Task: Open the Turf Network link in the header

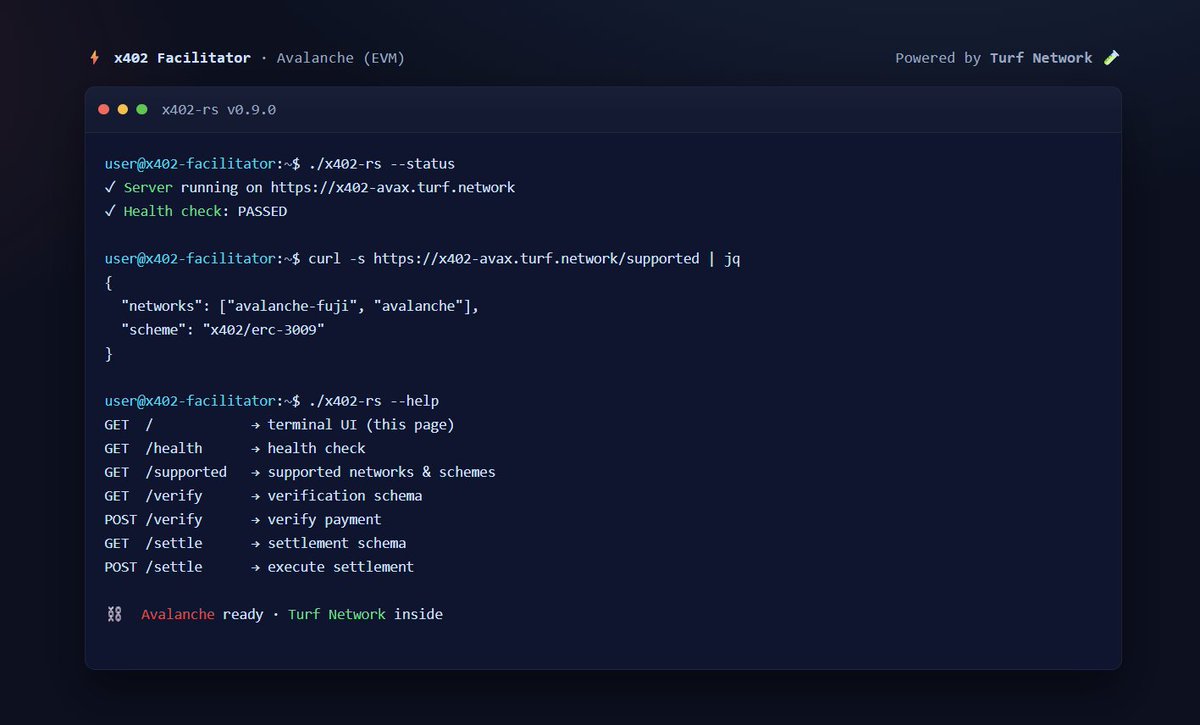Action: tap(1041, 58)
